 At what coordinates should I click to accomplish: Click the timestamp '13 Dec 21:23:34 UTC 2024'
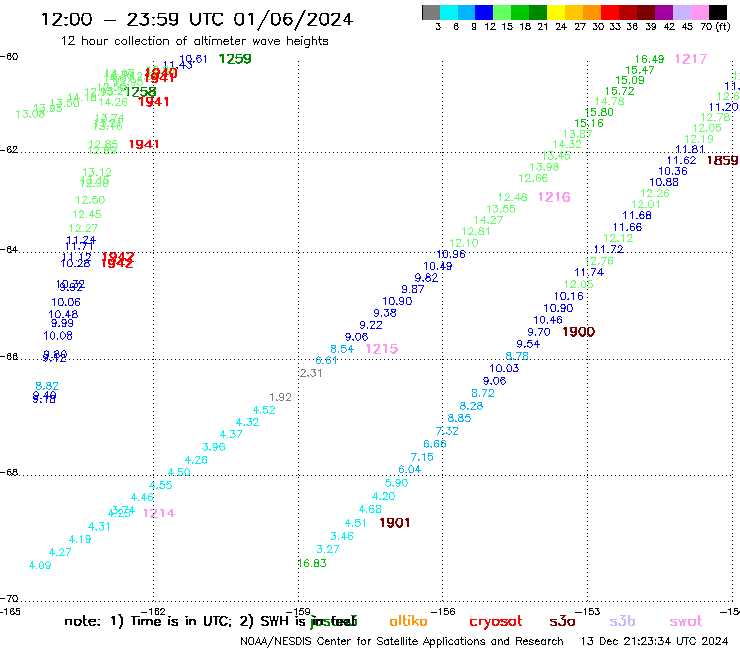[x=655, y=642]
